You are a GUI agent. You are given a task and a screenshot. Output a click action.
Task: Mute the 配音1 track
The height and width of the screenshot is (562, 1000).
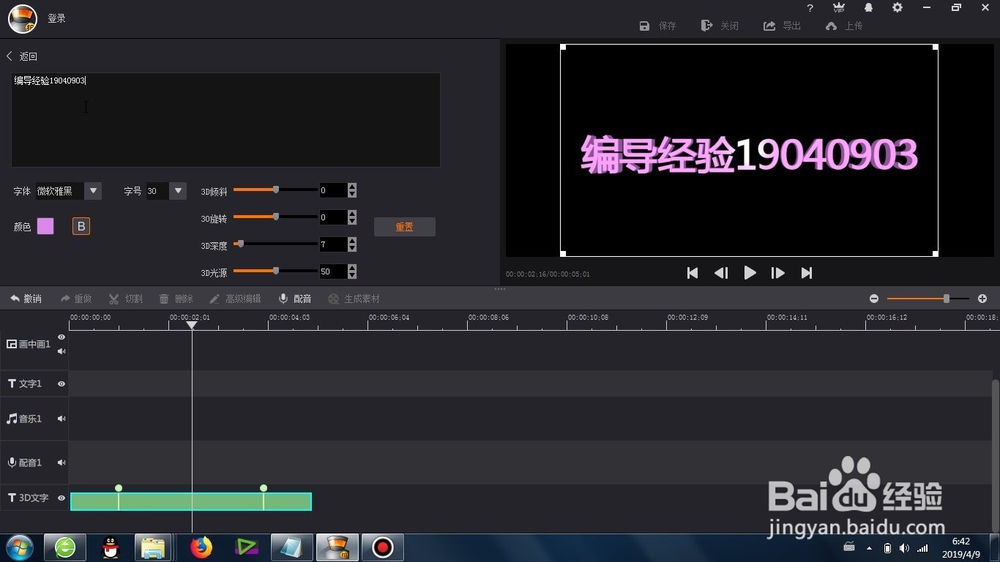pyautogui.click(x=61, y=462)
